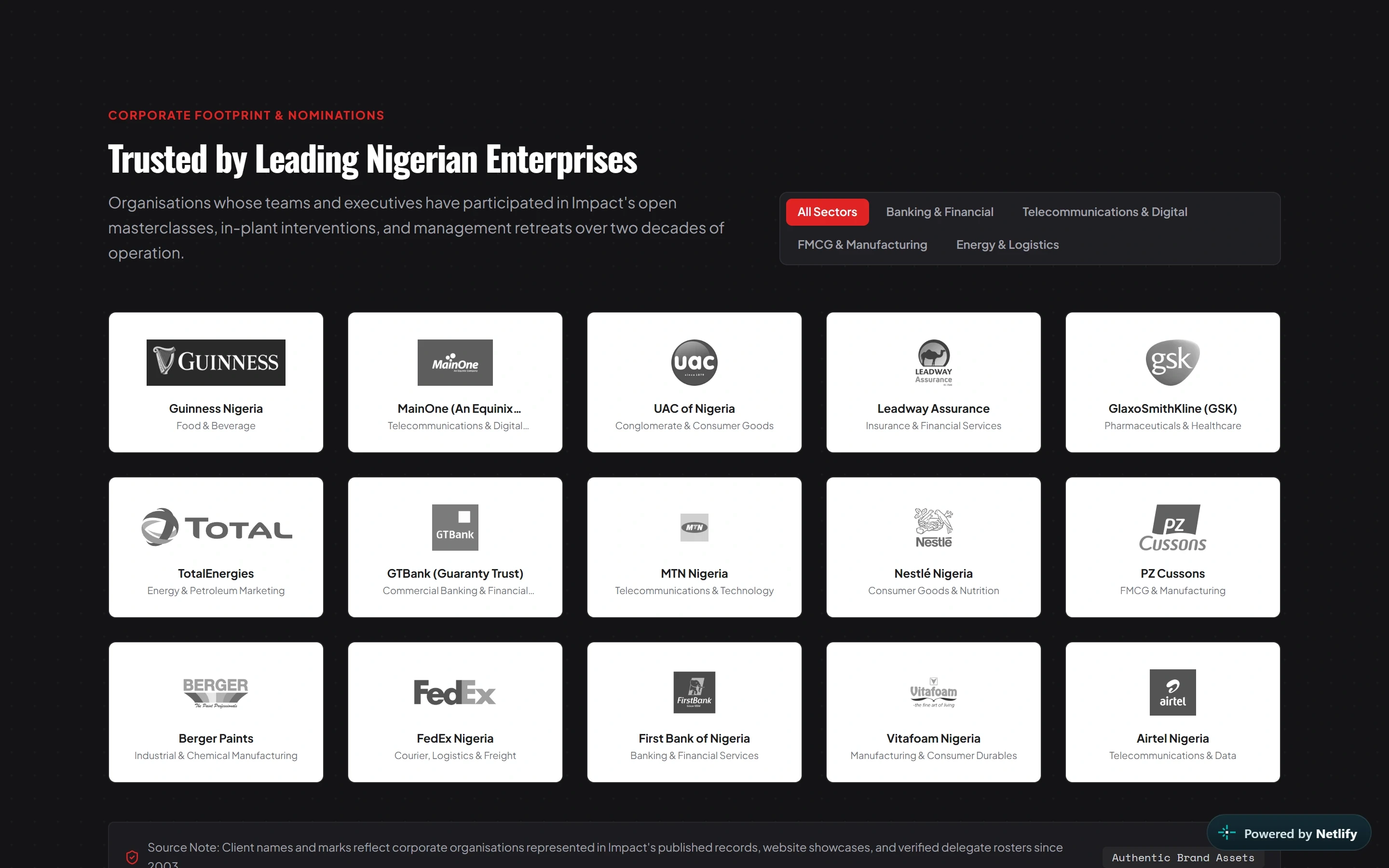Filter by Energy & Logistics
The image size is (1389, 868).
click(x=1008, y=244)
